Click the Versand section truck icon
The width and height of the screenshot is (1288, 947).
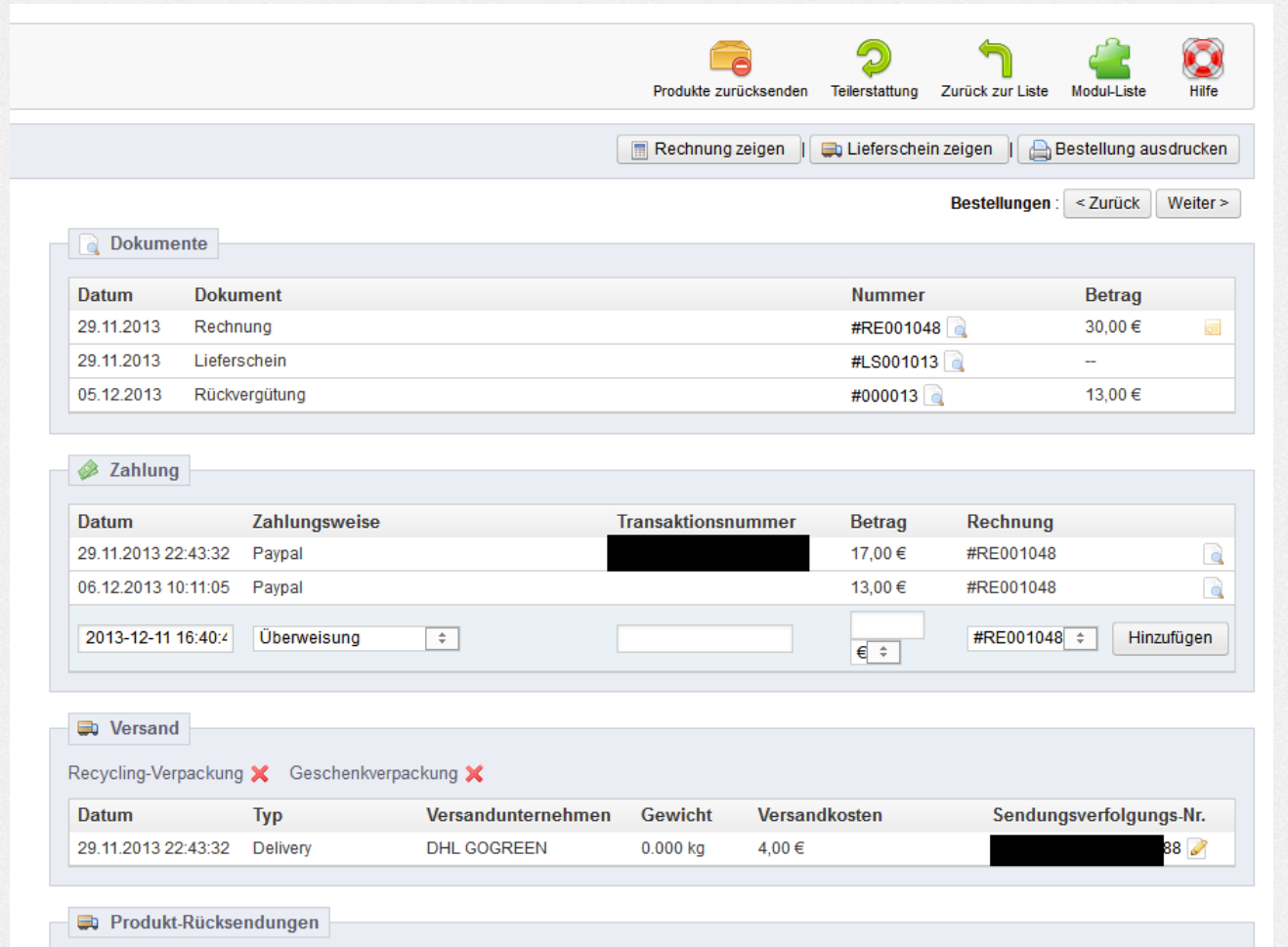pyautogui.click(x=88, y=728)
